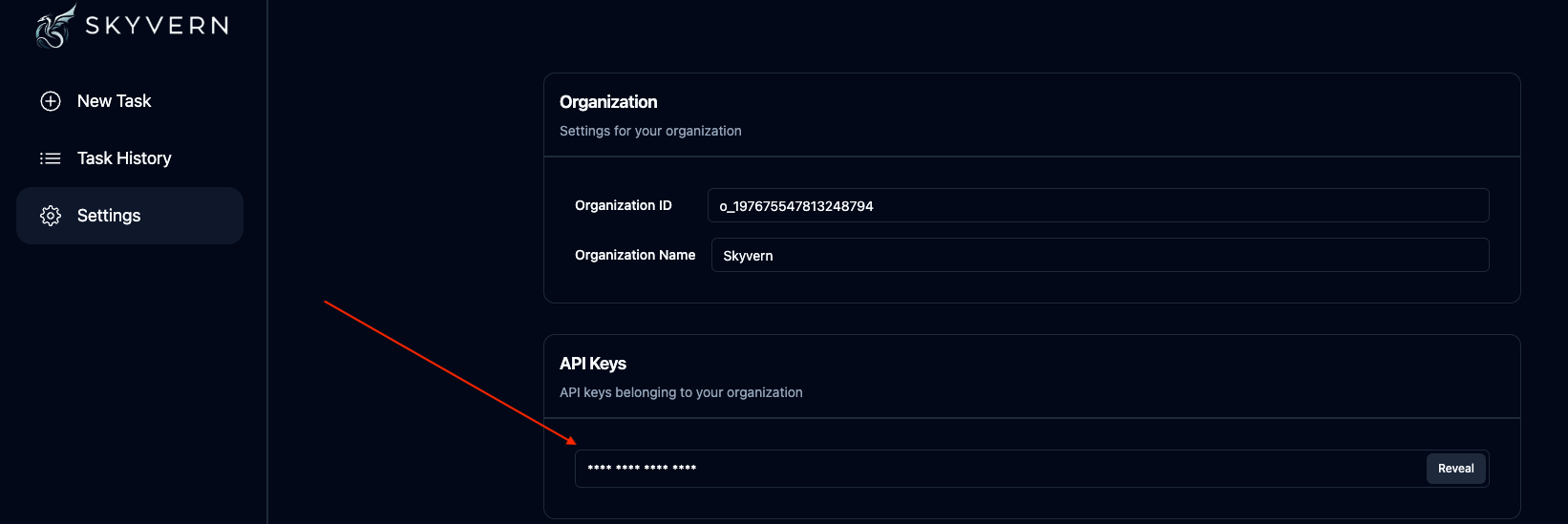Image resolution: width=1568 pixels, height=524 pixels.
Task: Click into the Organization Name field
Action: click(1099, 255)
